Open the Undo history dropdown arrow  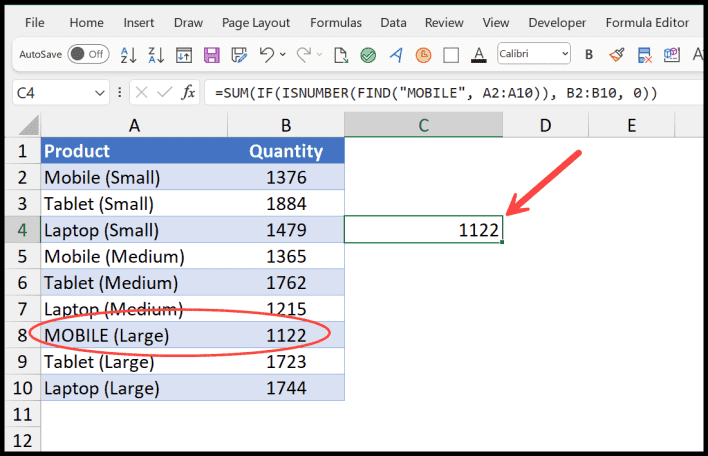coord(283,55)
